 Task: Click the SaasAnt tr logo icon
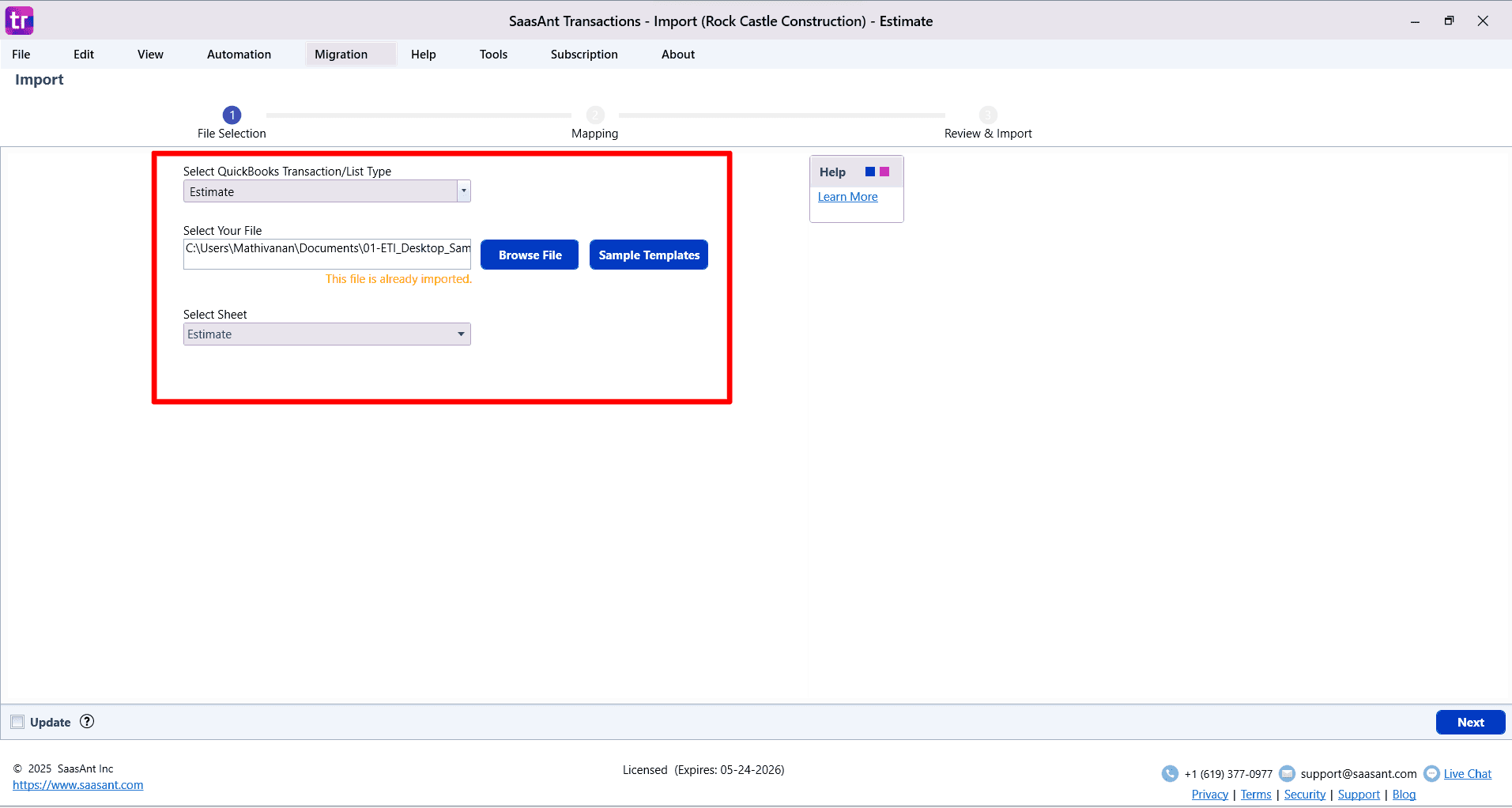point(19,21)
